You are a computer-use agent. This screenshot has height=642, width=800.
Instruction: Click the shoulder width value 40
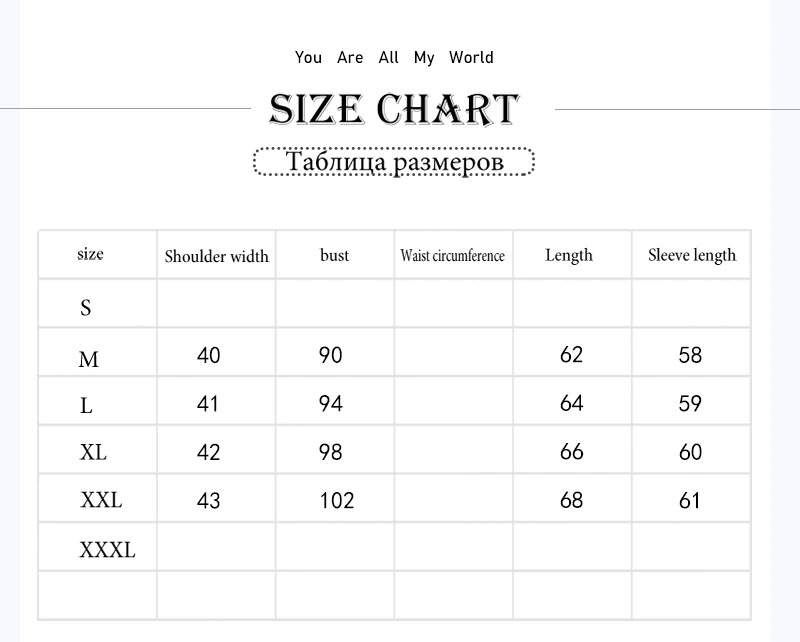tap(208, 355)
